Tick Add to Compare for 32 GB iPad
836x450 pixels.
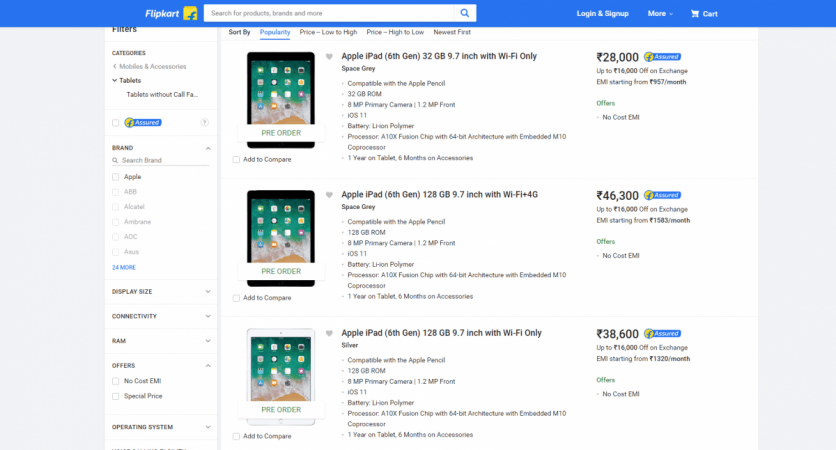click(x=236, y=159)
